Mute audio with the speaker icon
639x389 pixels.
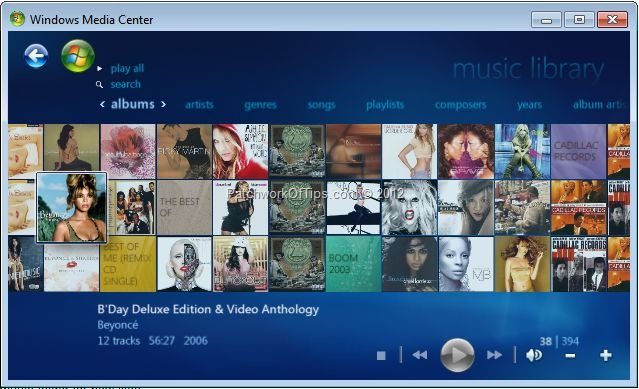(x=534, y=355)
